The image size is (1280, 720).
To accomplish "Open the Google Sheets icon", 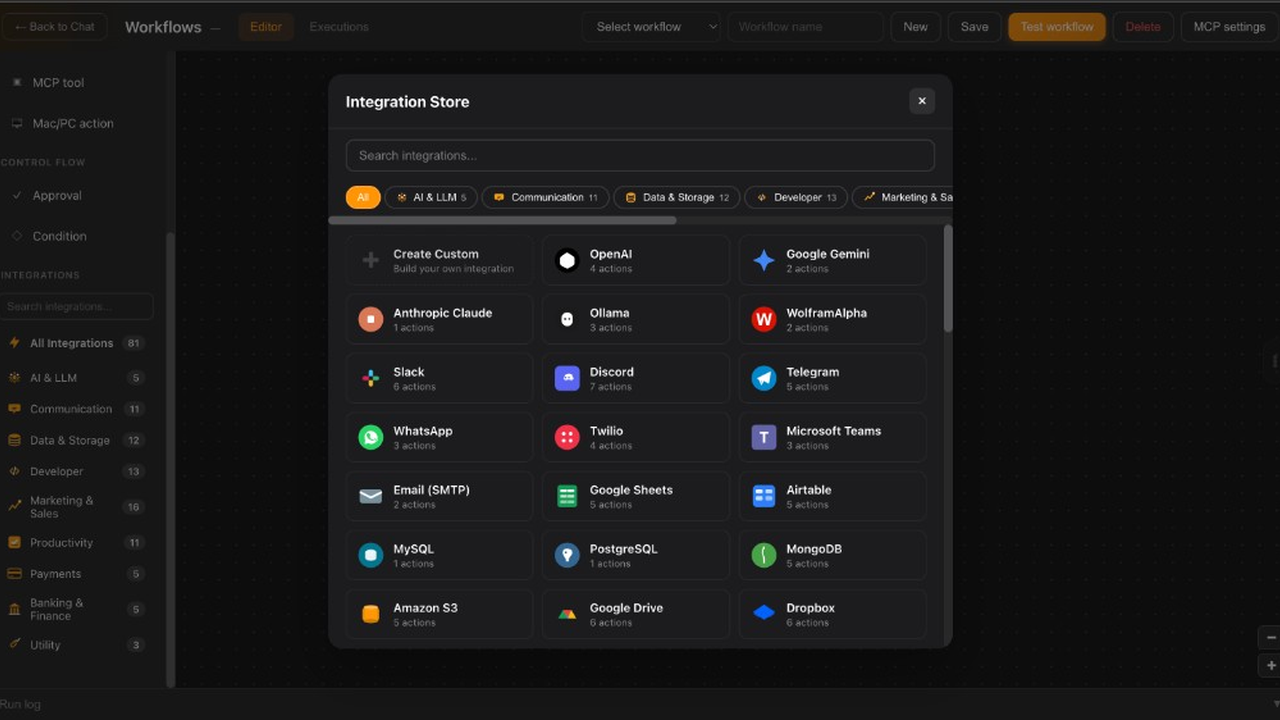I will [567, 497].
